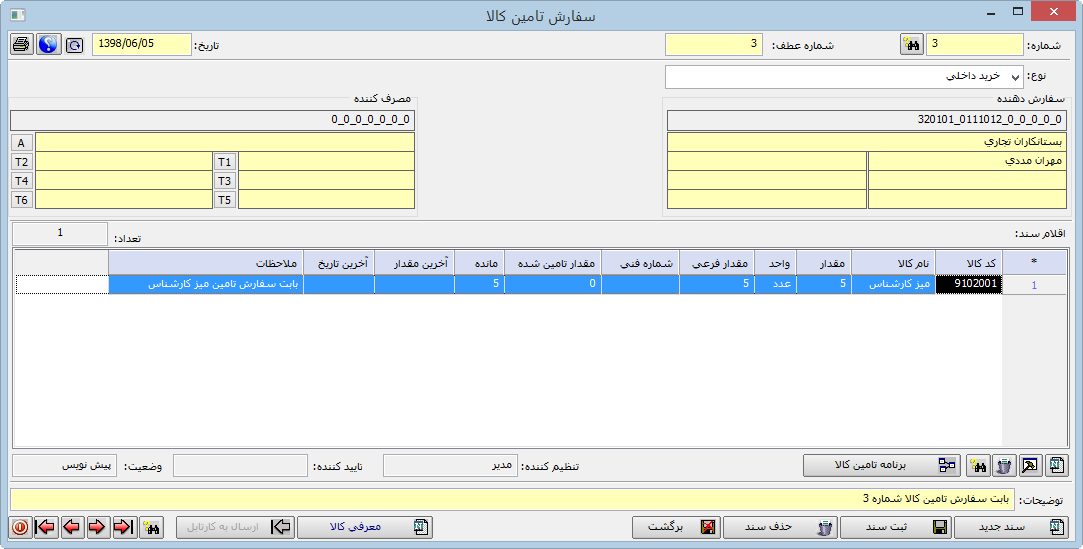Screen dimensions: 1083x549
Task: Click the توضیحات description field
Action: (512, 499)
